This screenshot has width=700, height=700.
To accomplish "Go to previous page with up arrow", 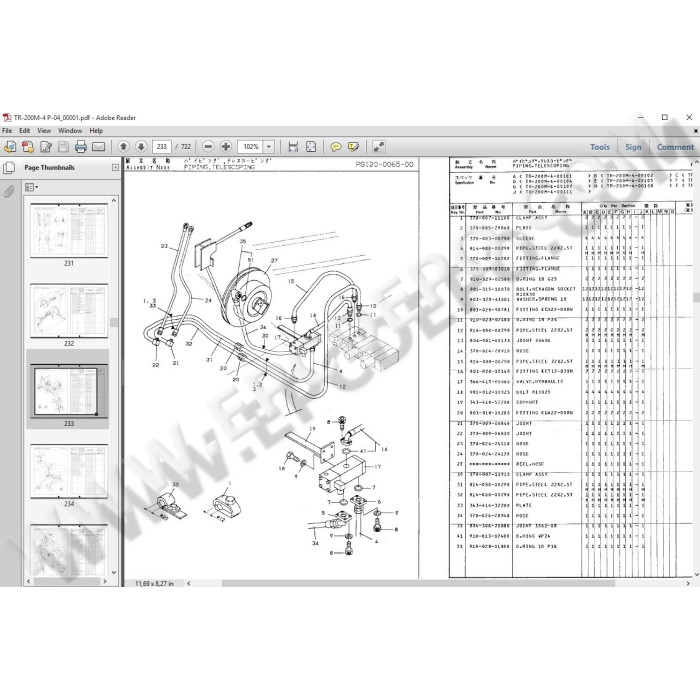I will [124, 146].
